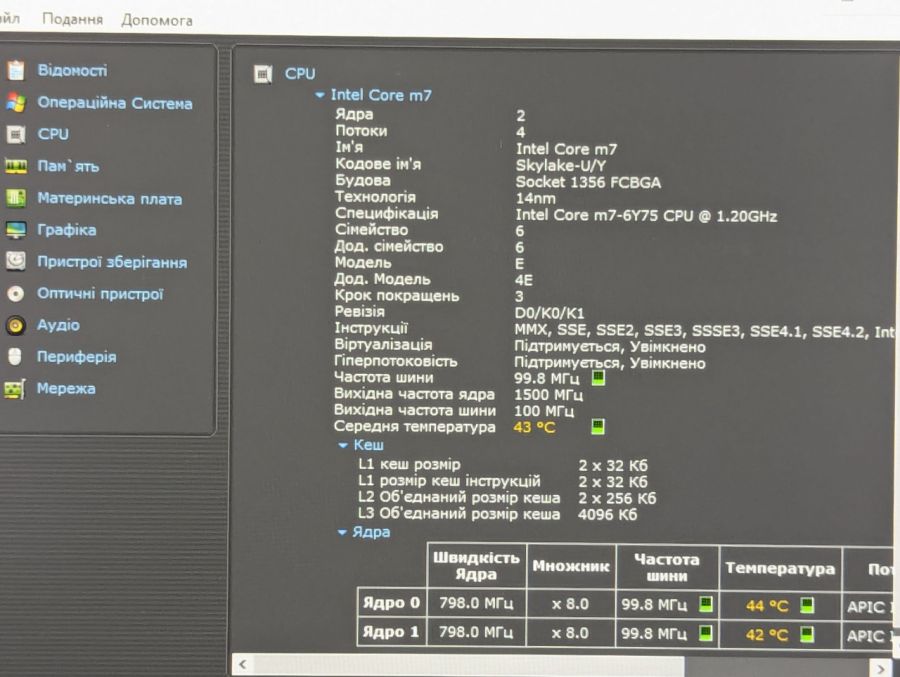Open the Пристрої зберігання section

point(112,262)
